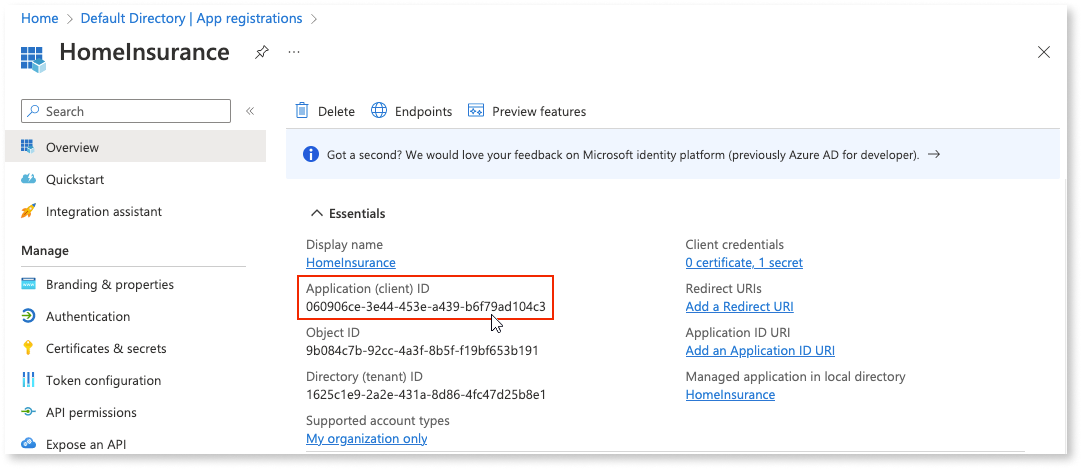This screenshot has width=1082, height=469.
Task: Click Add an Application ID URI link
Action: click(760, 350)
